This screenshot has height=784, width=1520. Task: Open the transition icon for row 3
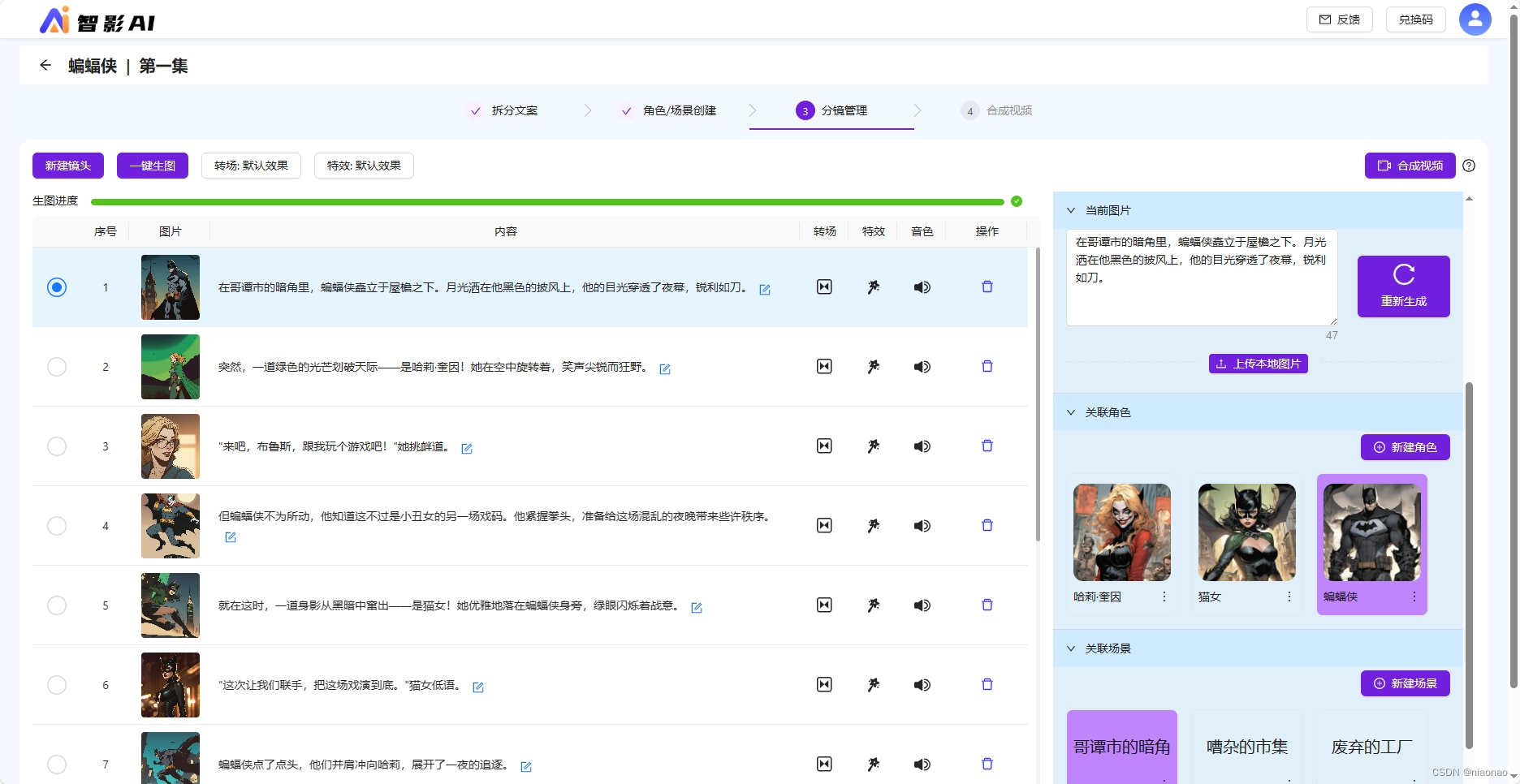coord(824,446)
